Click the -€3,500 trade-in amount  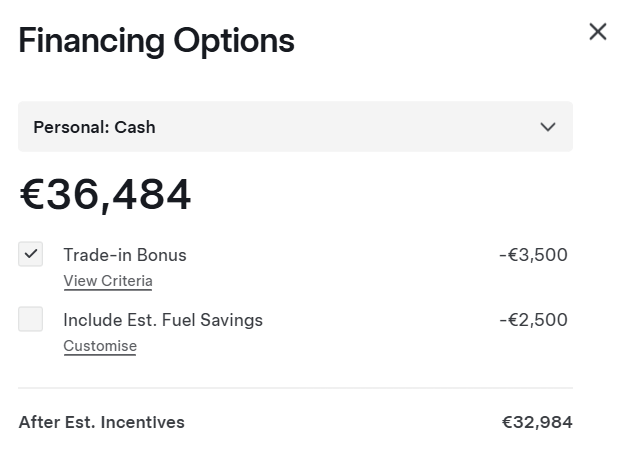(533, 255)
